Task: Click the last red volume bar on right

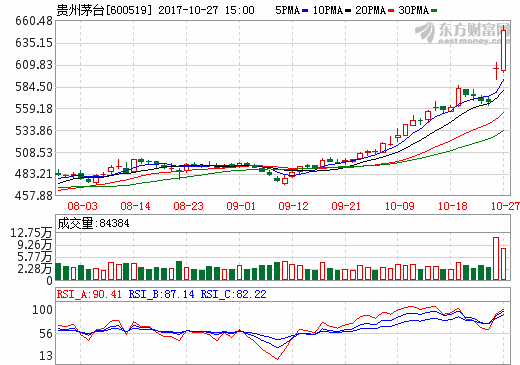Action: click(x=504, y=264)
